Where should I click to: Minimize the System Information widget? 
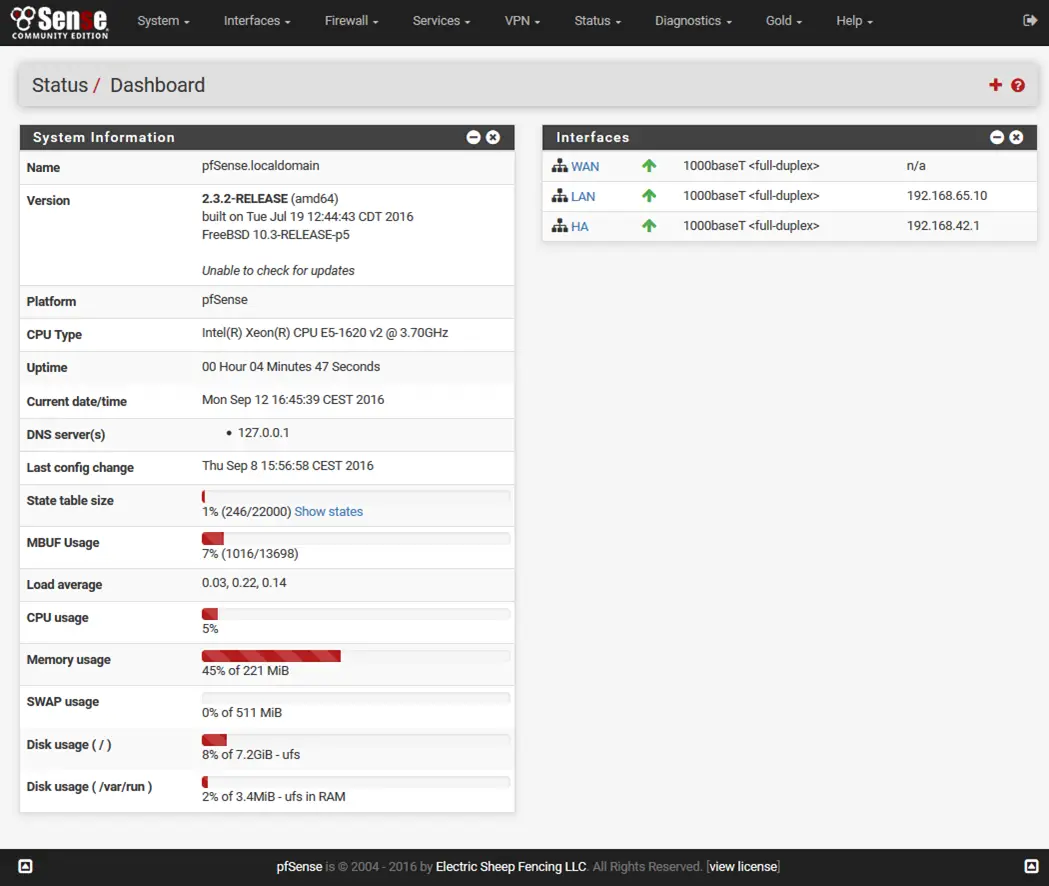pyautogui.click(x=474, y=137)
